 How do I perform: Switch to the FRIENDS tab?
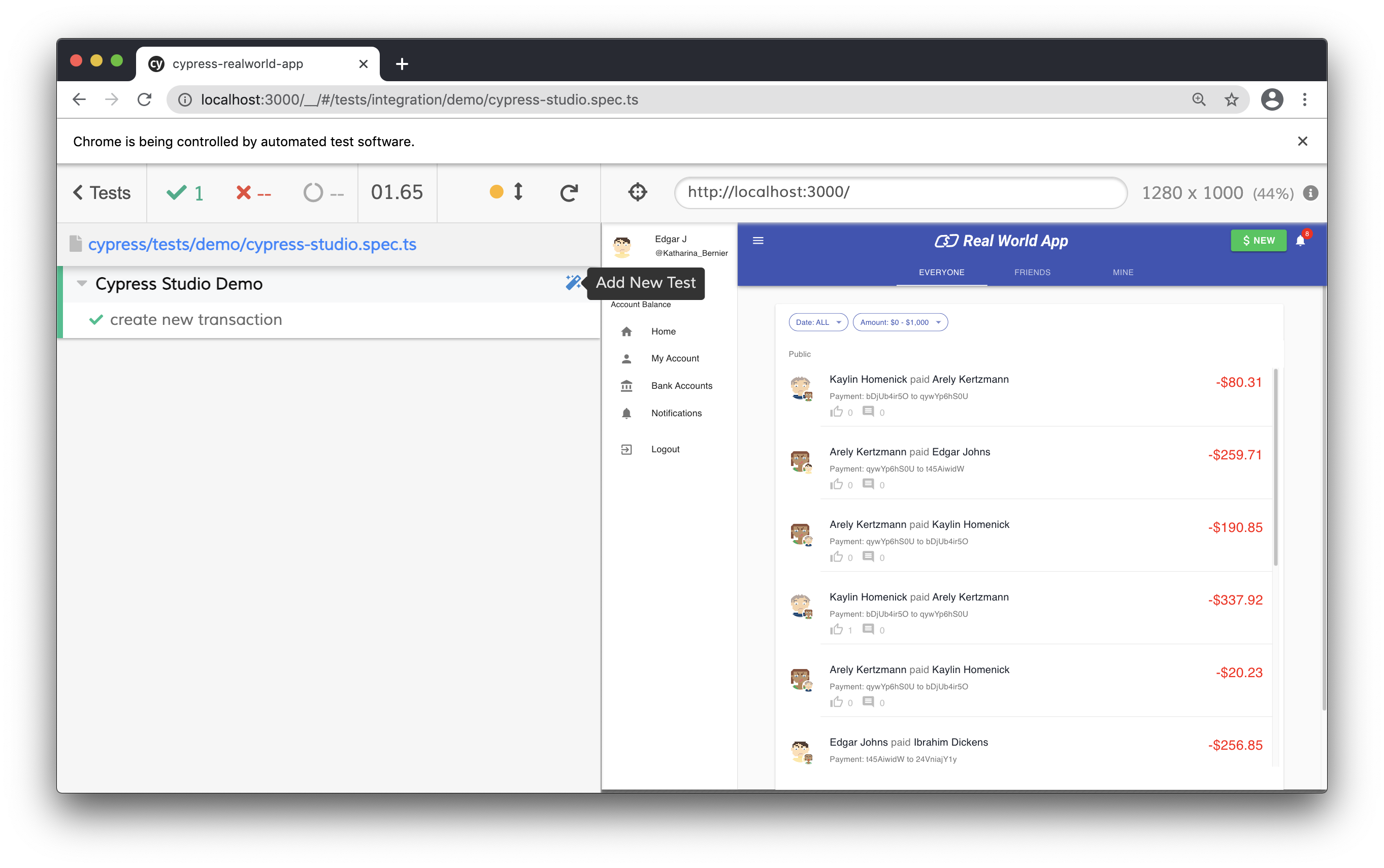1032,272
